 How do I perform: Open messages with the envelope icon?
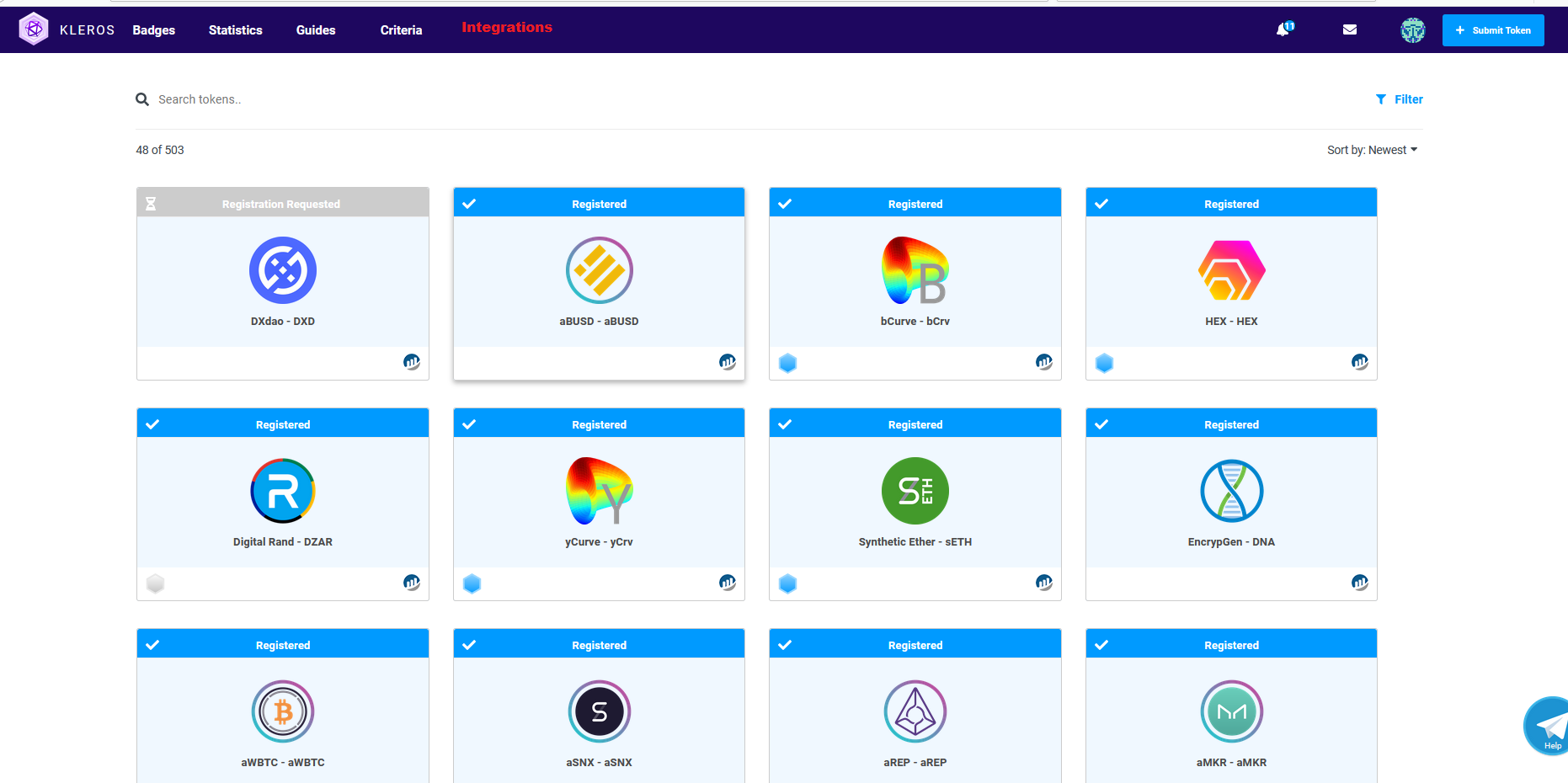[1350, 29]
